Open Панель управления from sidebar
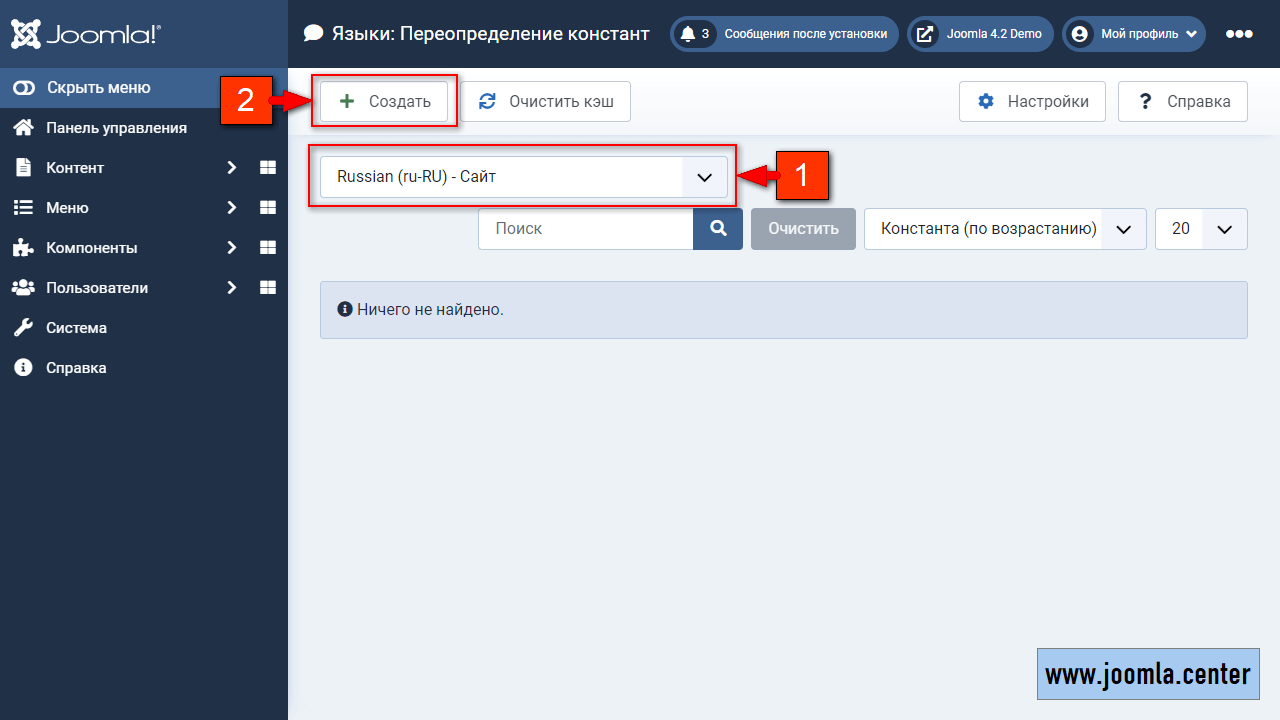The width and height of the screenshot is (1280, 720). [116, 128]
